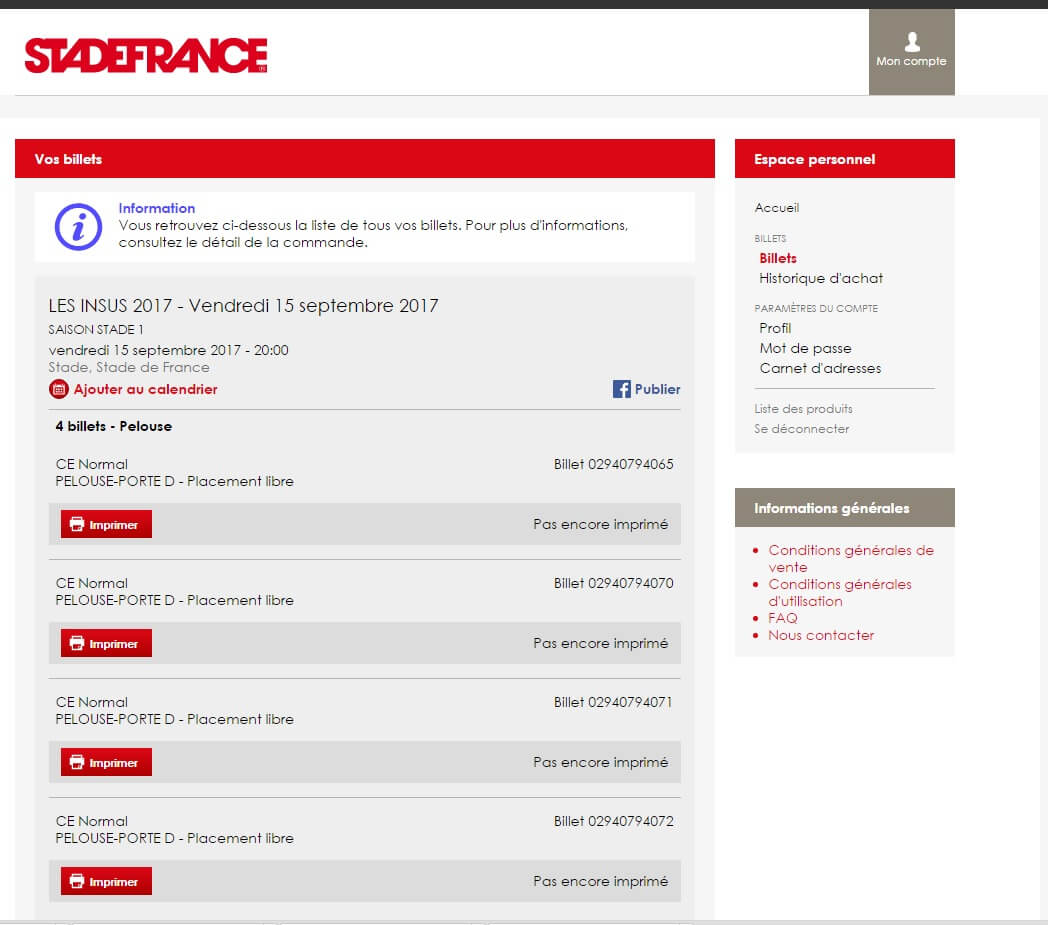Screen dimensions: 1048x925
Task: Open Carnet d'adresses
Action: (820, 368)
